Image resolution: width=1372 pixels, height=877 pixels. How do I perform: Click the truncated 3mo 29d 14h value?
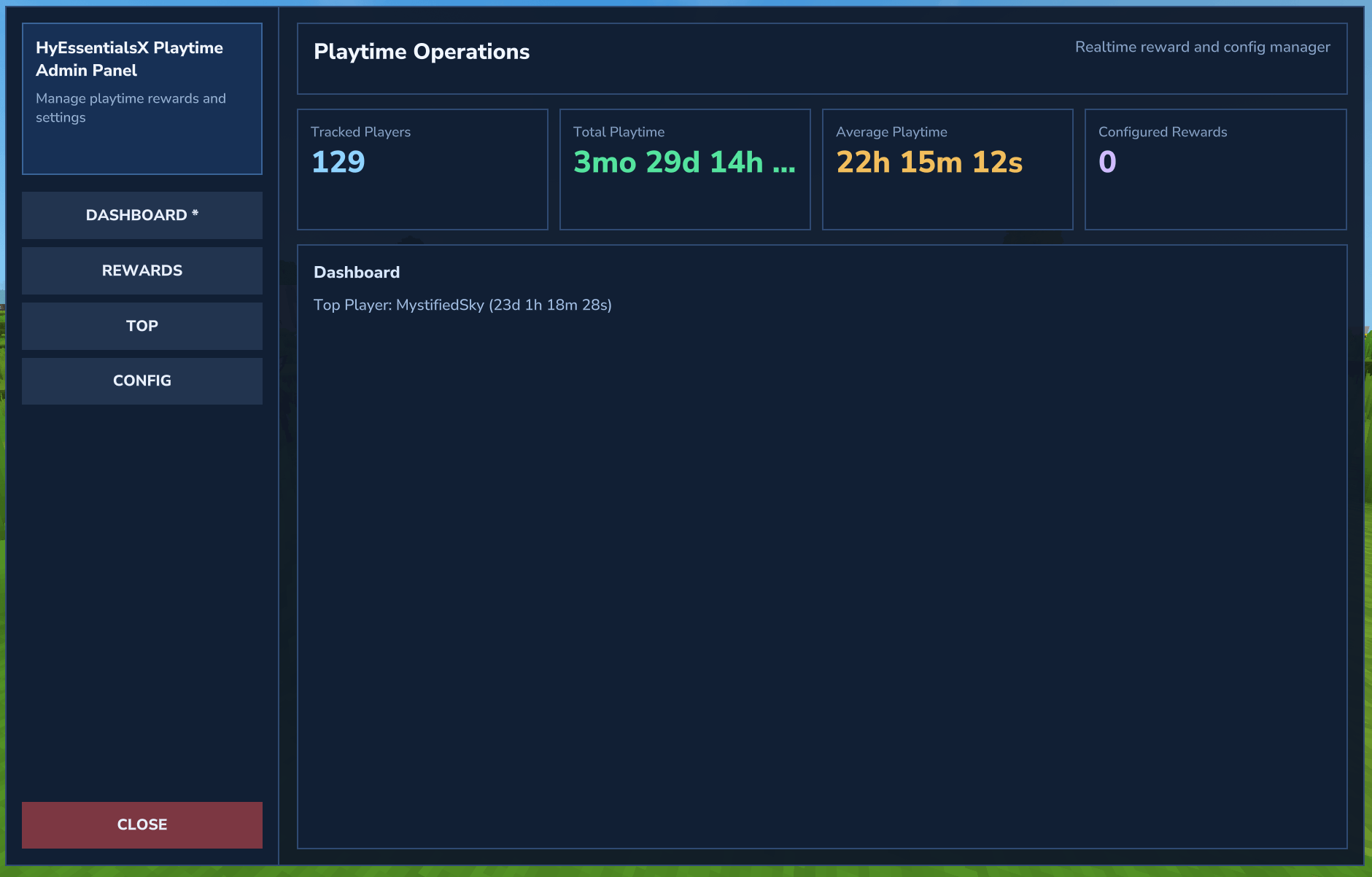pos(683,162)
